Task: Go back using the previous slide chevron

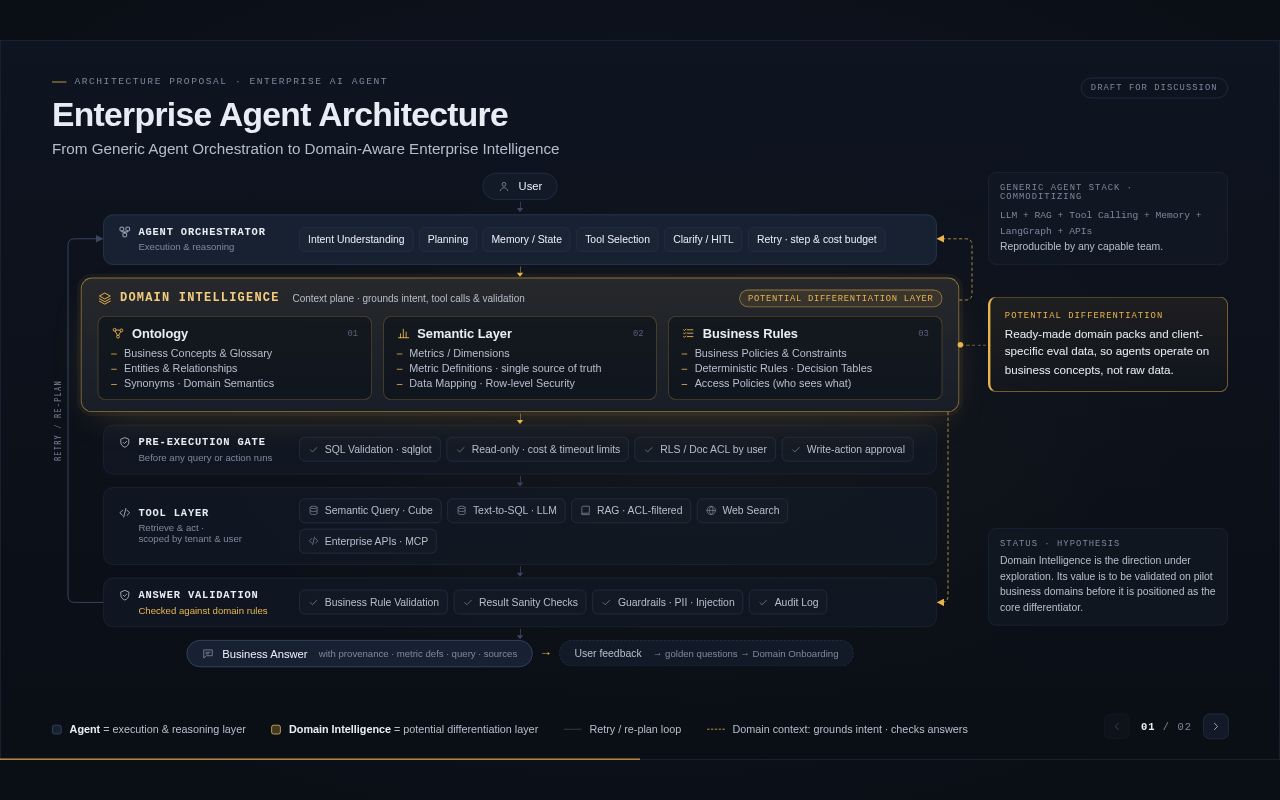Action: pyautogui.click(x=1117, y=727)
